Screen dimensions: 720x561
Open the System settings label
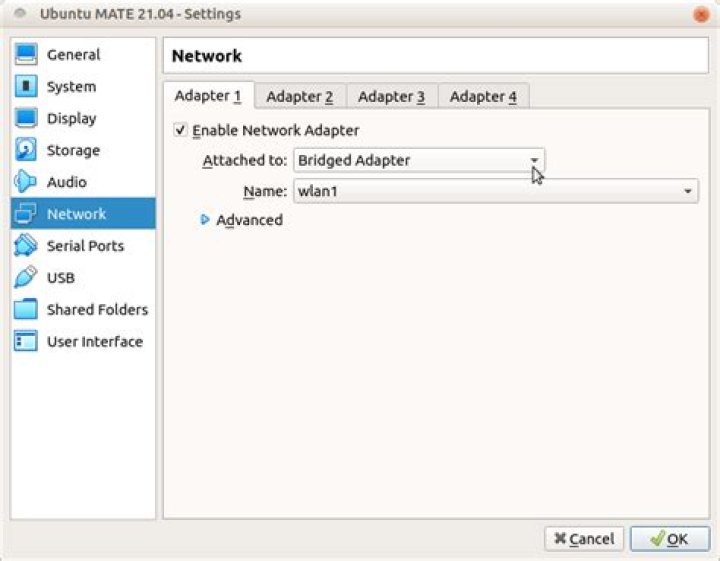[72, 86]
